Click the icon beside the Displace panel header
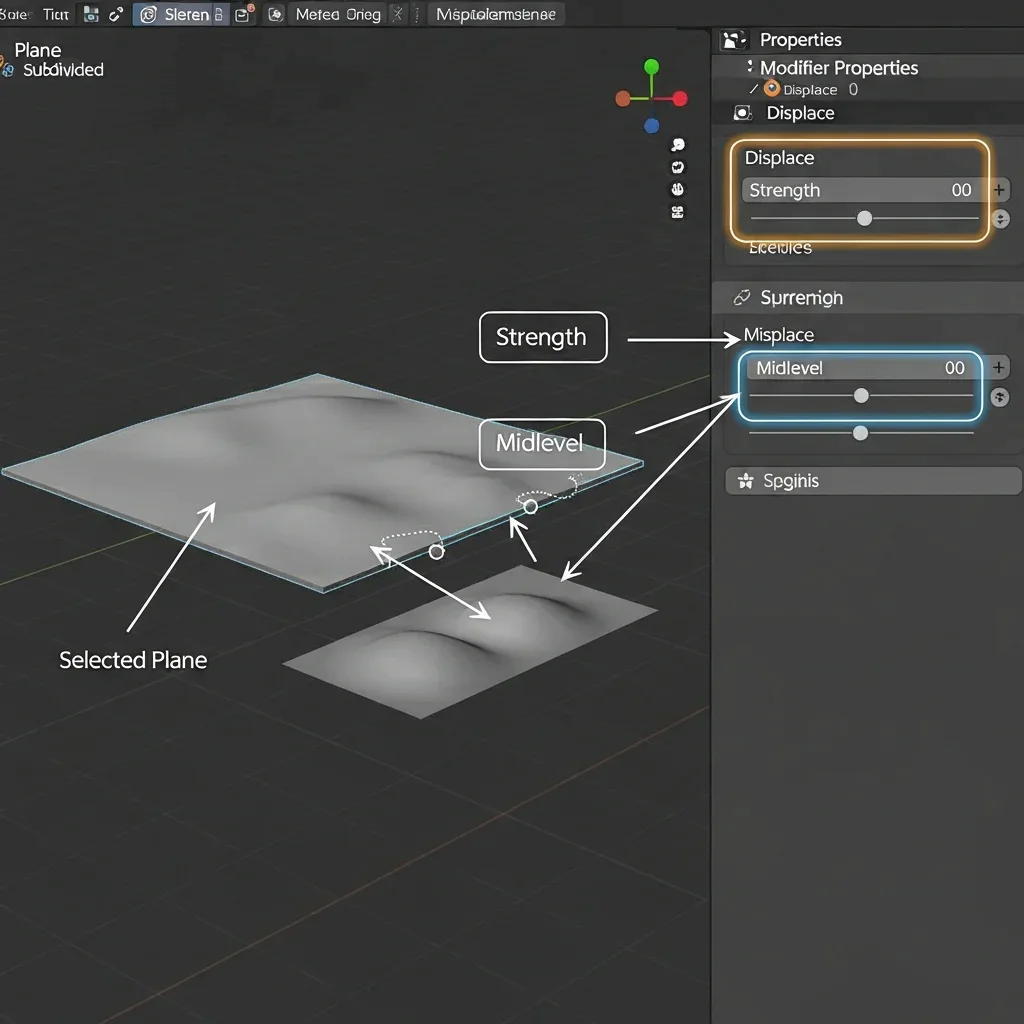This screenshot has width=1024, height=1024. (x=743, y=113)
